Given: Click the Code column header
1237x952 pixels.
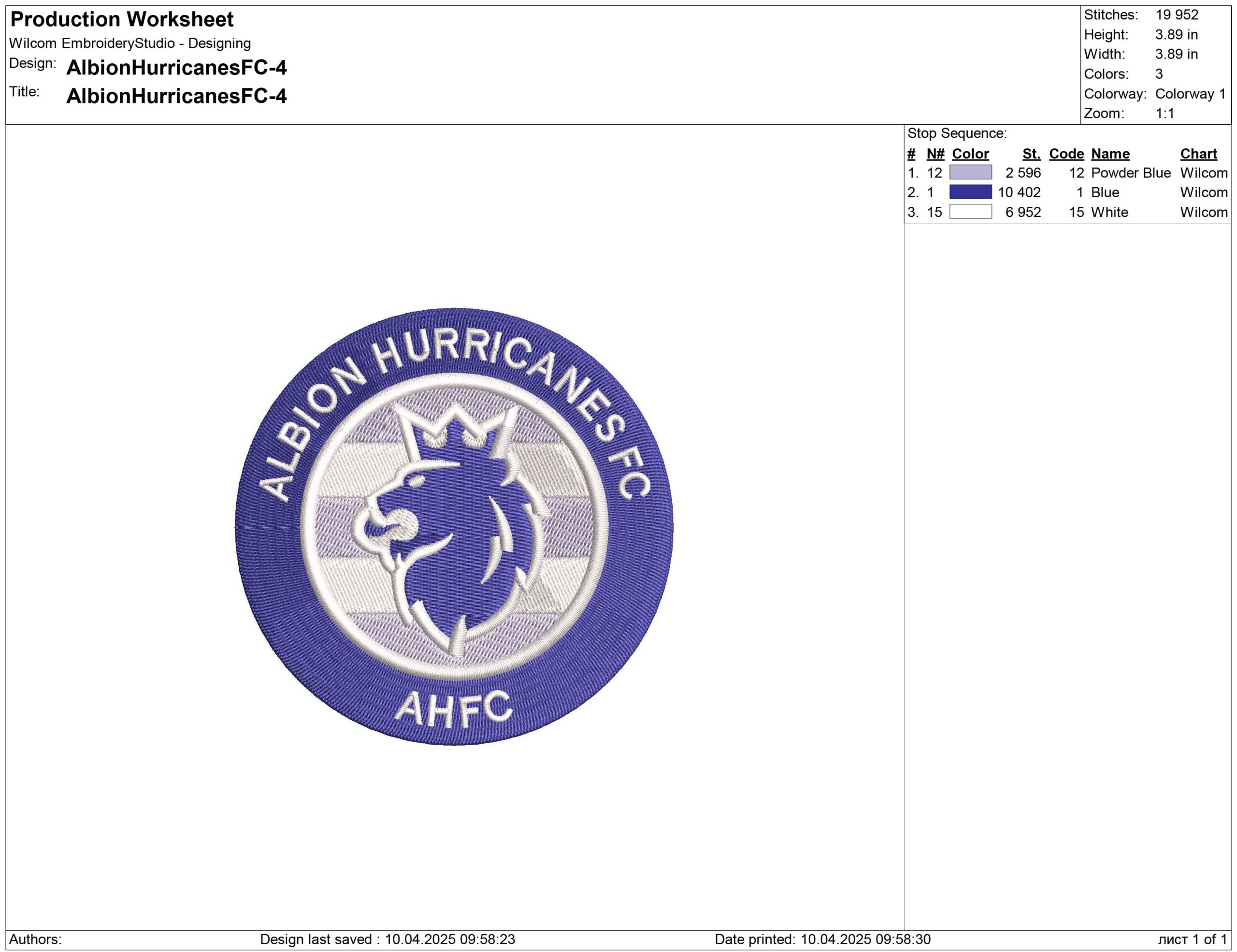Looking at the screenshot, I should [x=1066, y=154].
